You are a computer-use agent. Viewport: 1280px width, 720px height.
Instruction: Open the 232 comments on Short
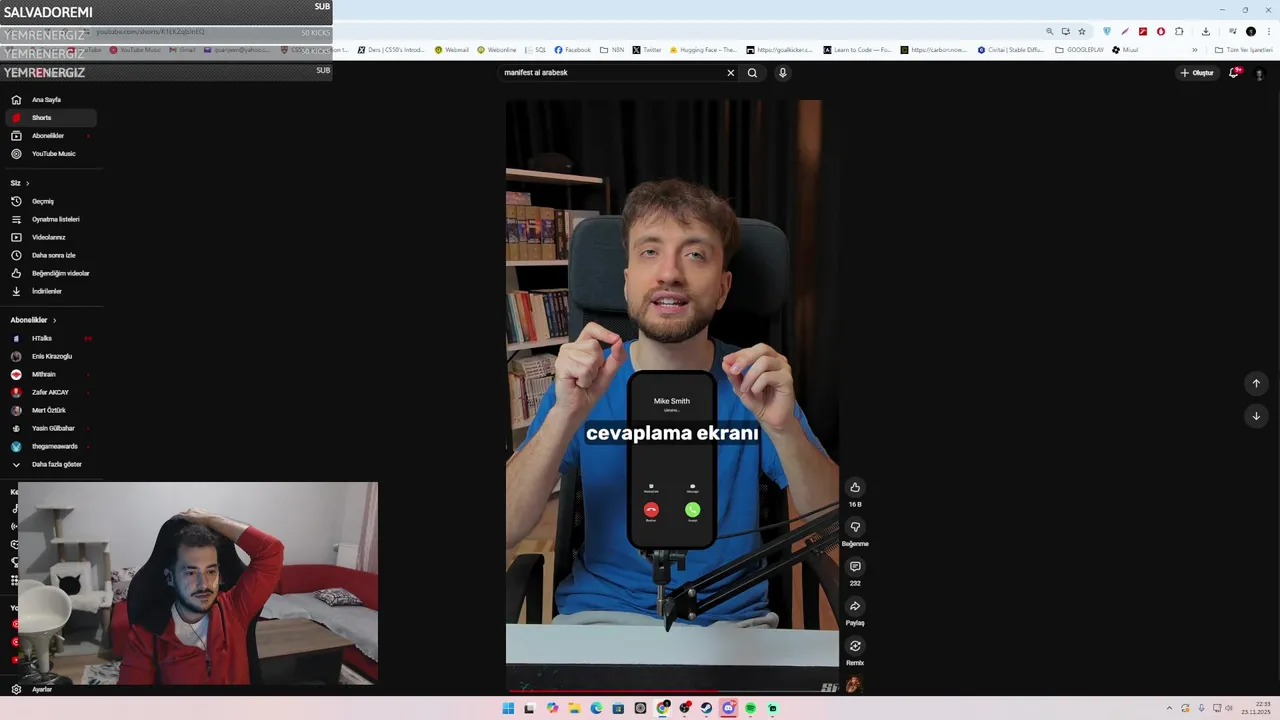tap(855, 567)
